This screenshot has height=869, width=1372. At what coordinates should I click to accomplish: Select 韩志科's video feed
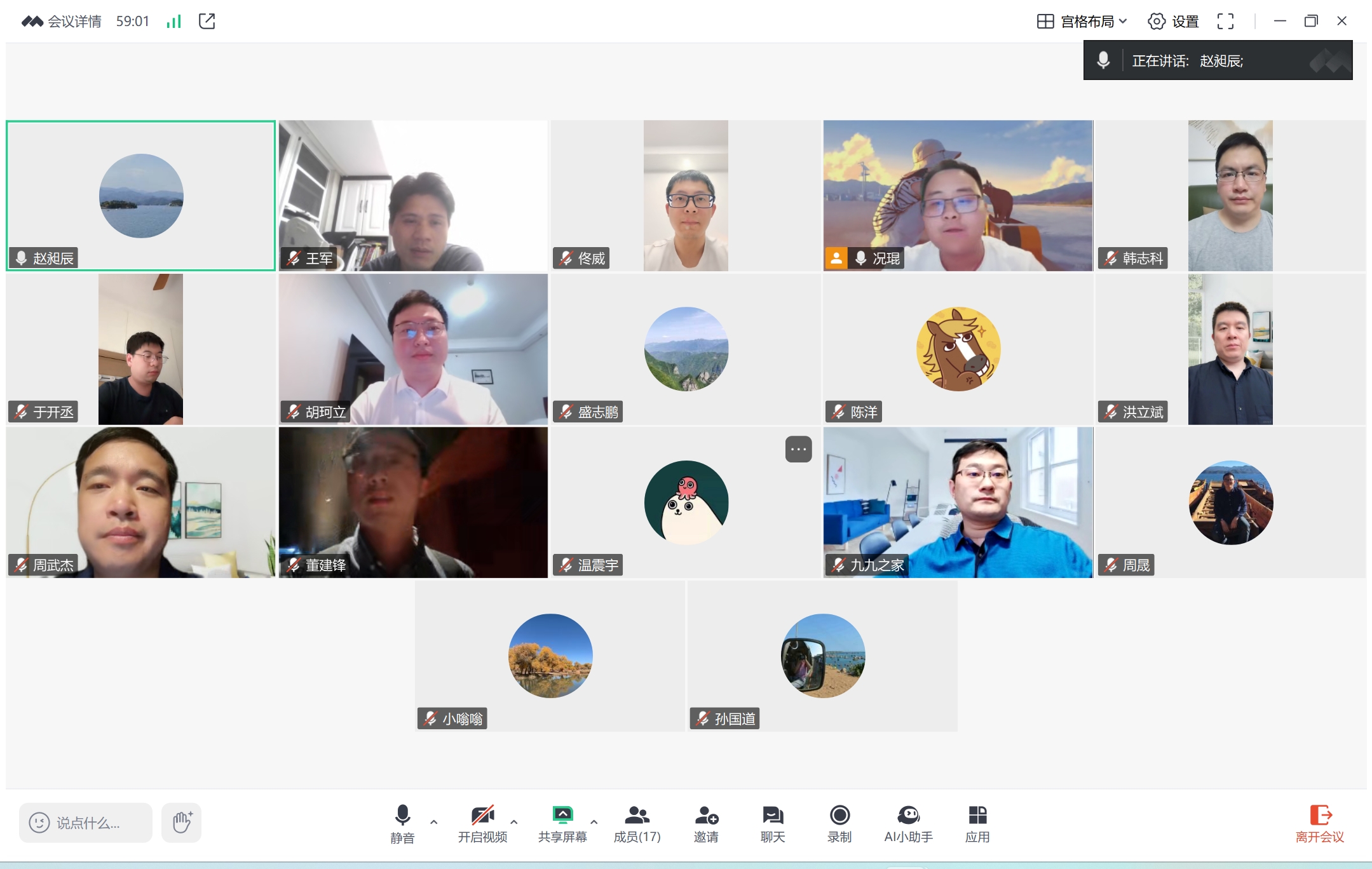(x=1230, y=196)
